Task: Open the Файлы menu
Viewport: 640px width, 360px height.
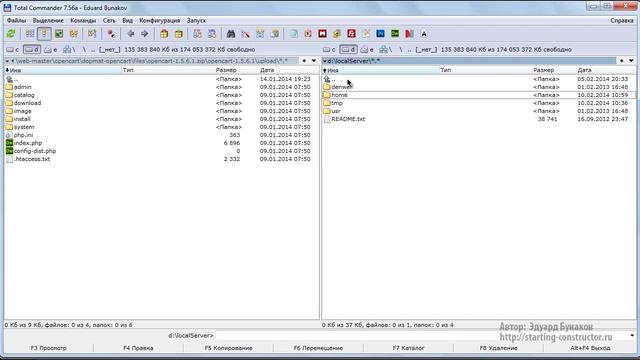Action: (16, 20)
